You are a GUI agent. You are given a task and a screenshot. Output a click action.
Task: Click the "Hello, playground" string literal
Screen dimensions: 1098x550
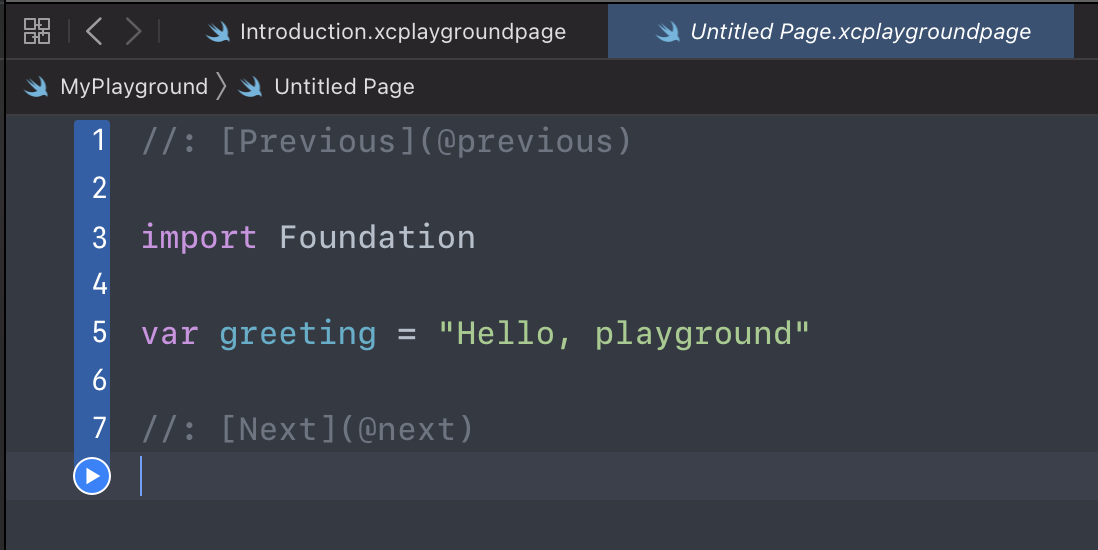click(x=623, y=334)
